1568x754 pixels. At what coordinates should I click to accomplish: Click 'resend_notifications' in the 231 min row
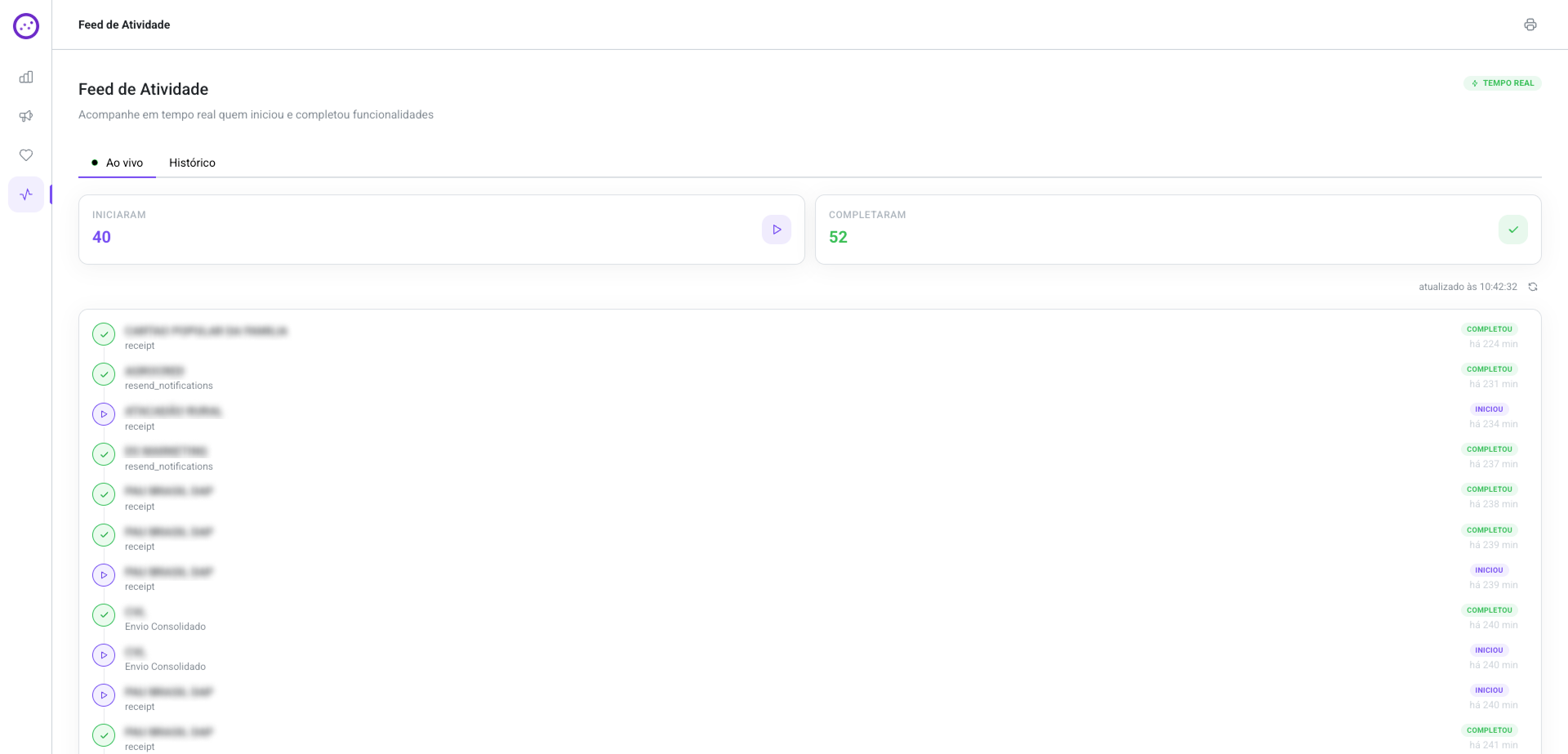[x=169, y=386]
